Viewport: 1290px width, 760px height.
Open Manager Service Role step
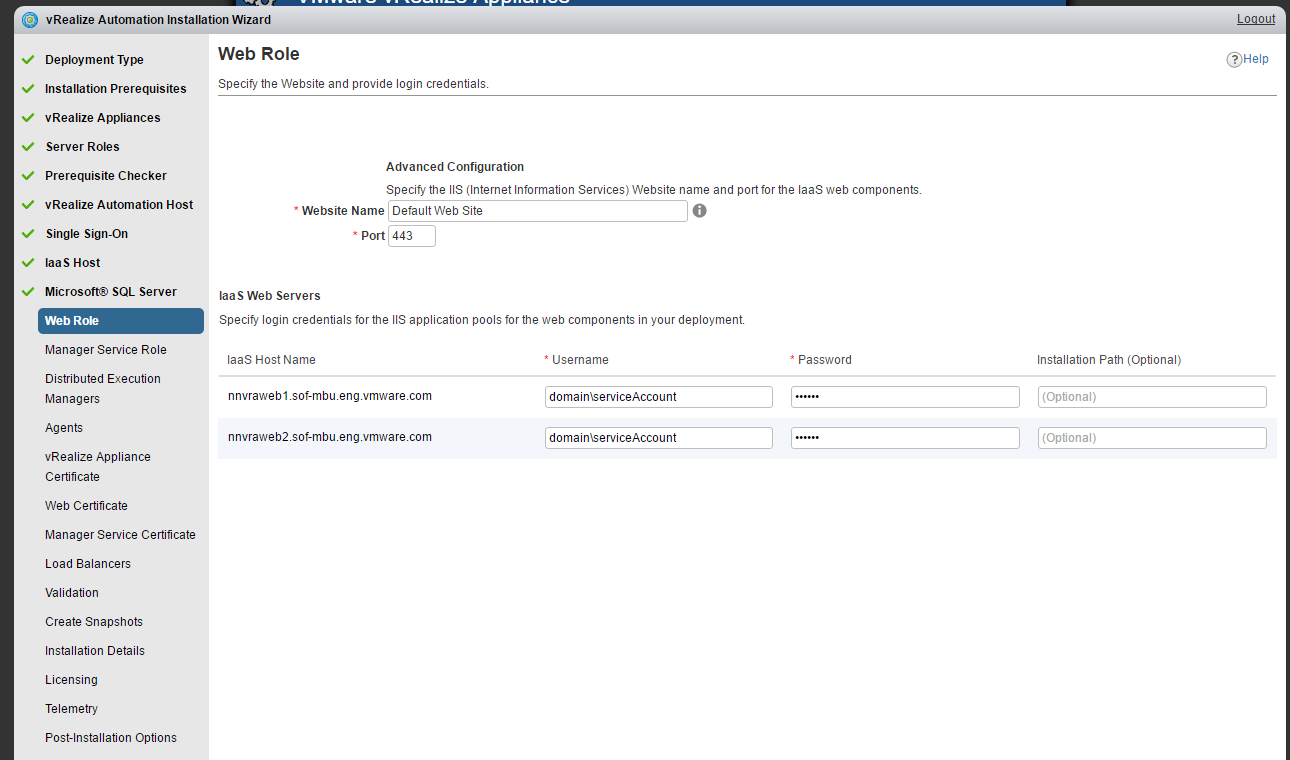tap(106, 350)
